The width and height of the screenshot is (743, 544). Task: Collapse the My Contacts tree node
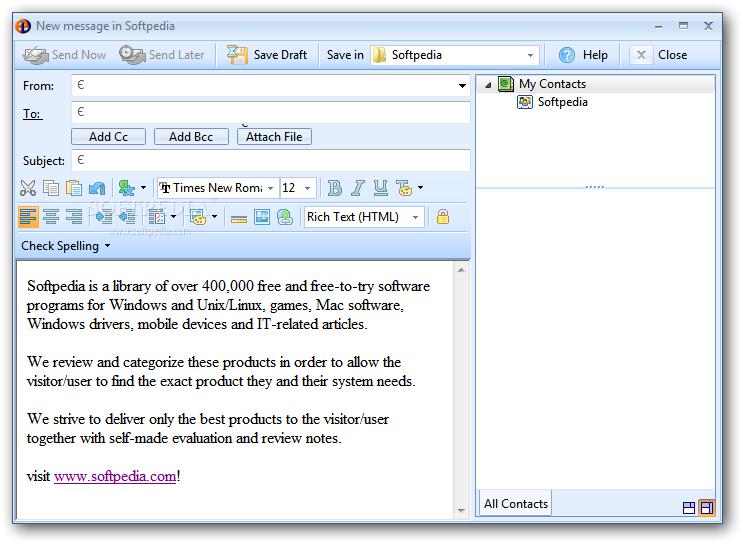pos(488,85)
